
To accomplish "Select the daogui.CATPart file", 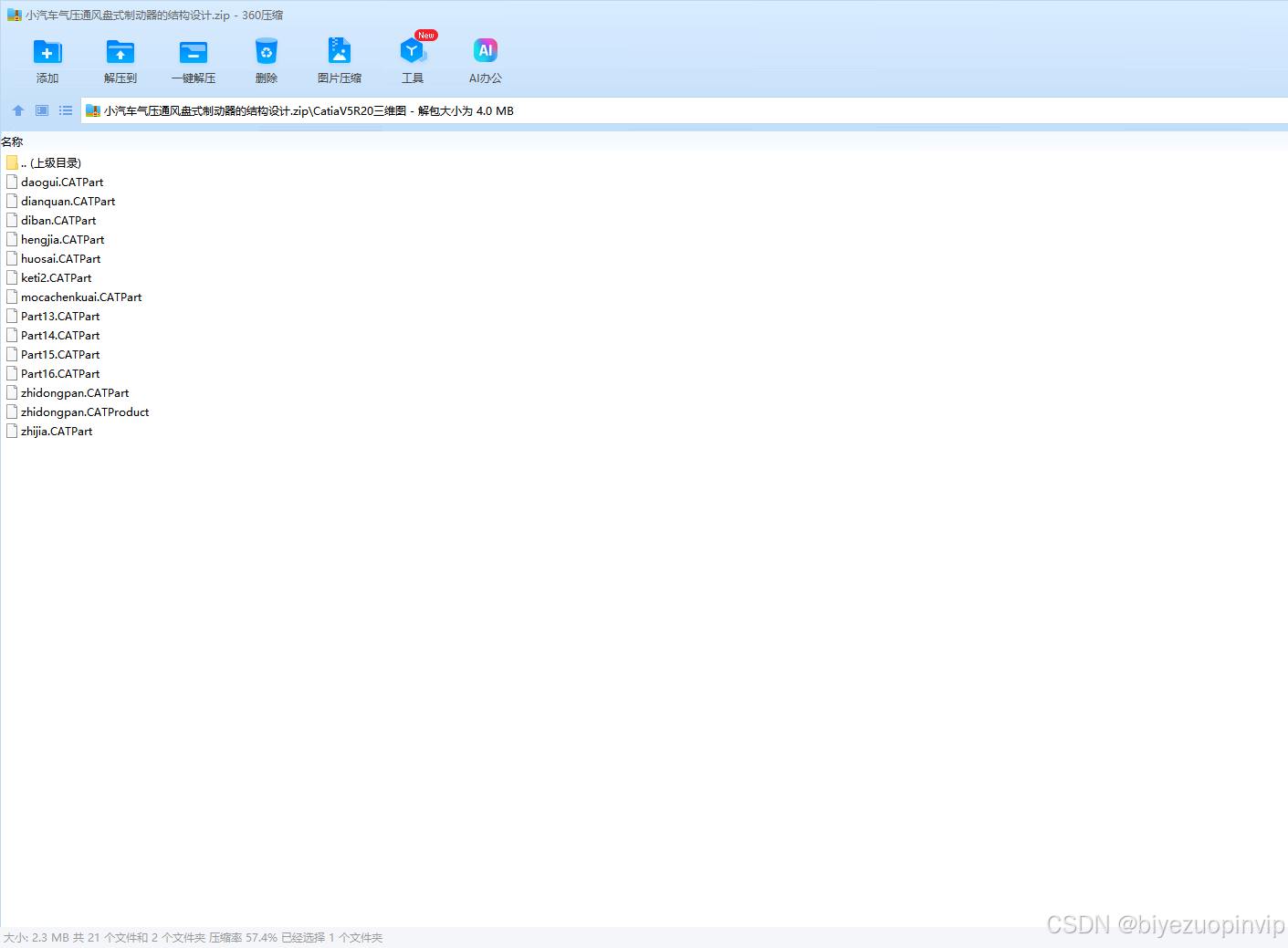I will (x=62, y=182).
